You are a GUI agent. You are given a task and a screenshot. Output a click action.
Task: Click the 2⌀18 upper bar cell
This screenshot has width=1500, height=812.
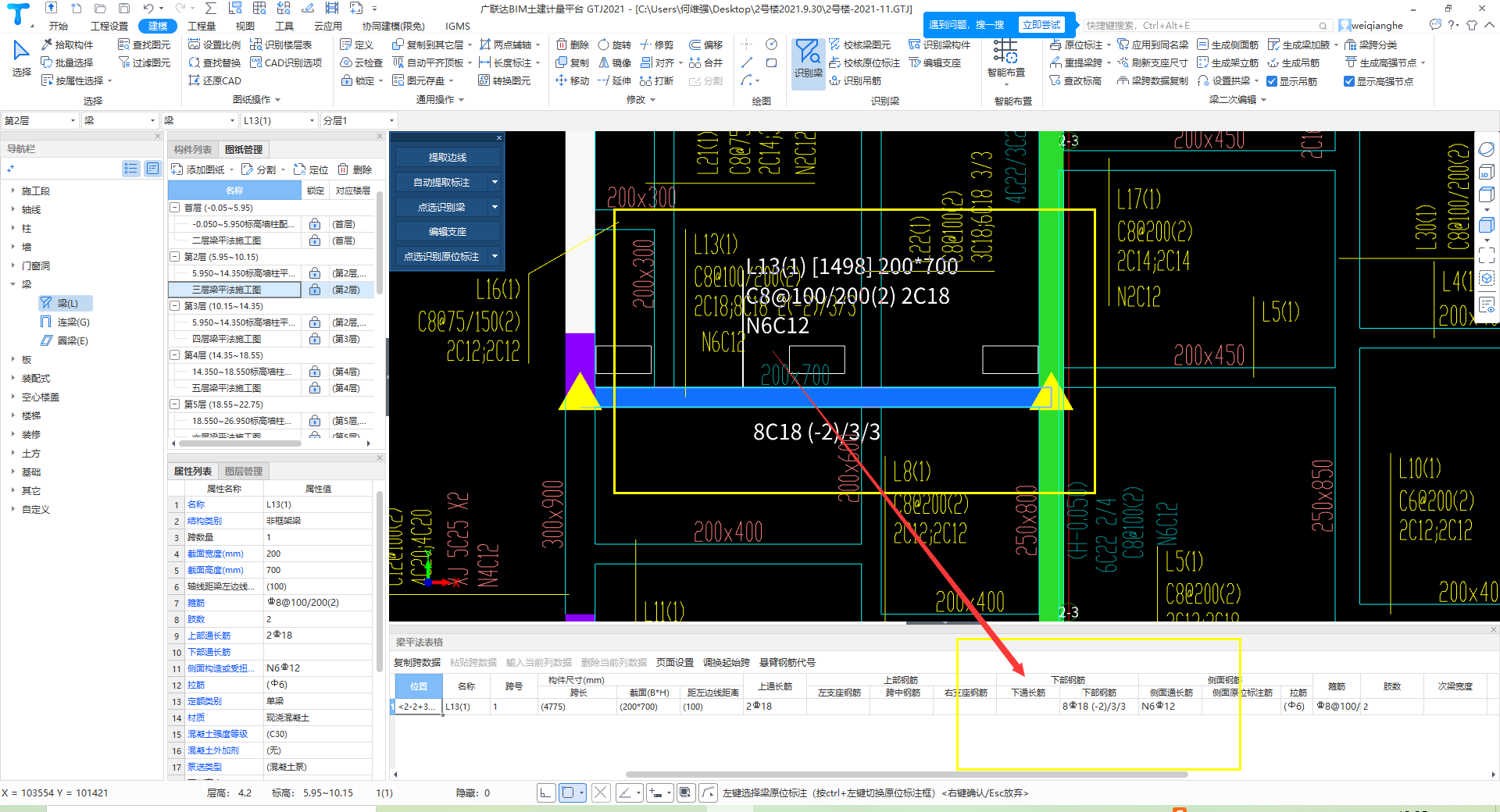(x=774, y=706)
